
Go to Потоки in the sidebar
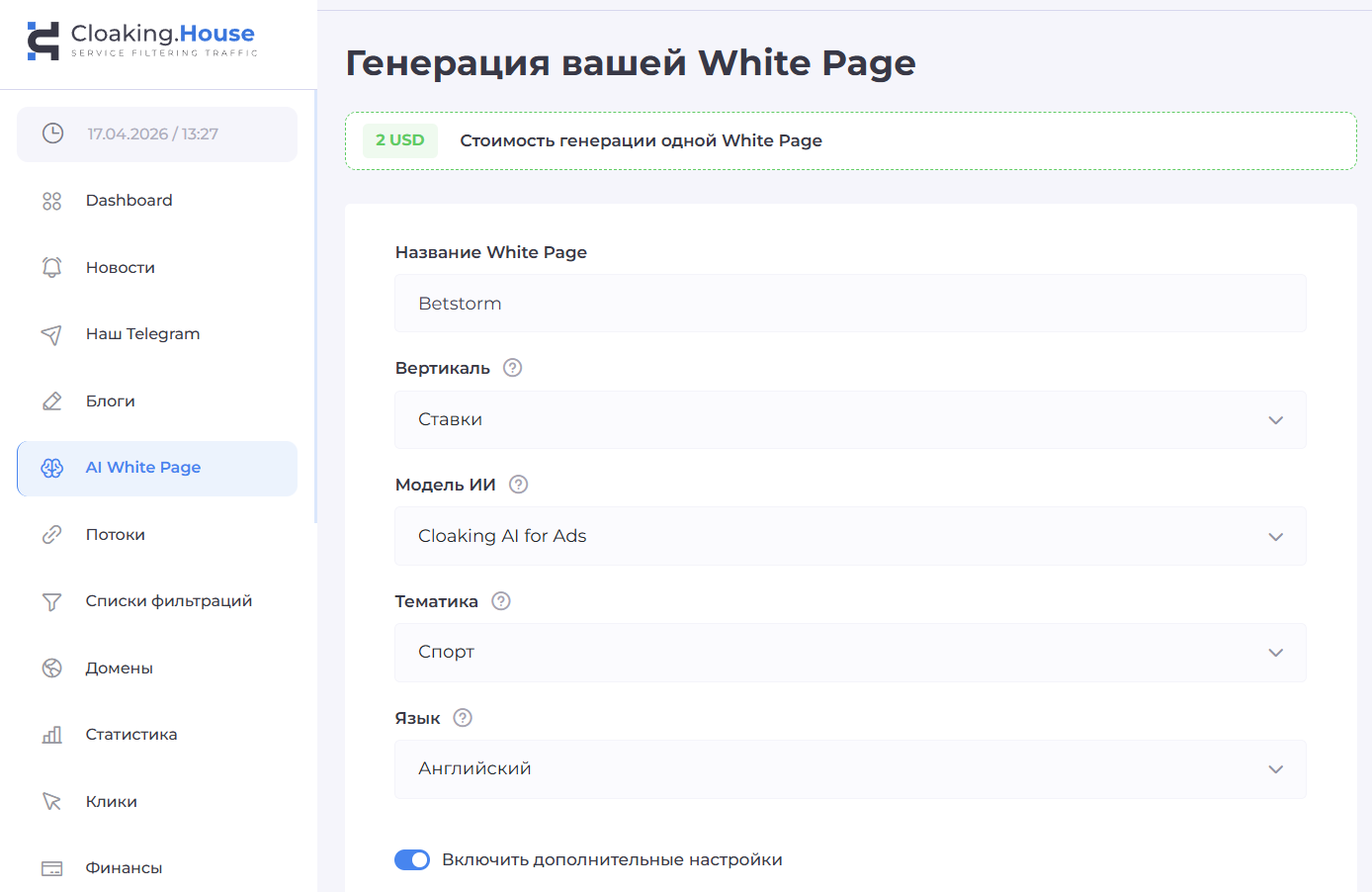[116, 535]
